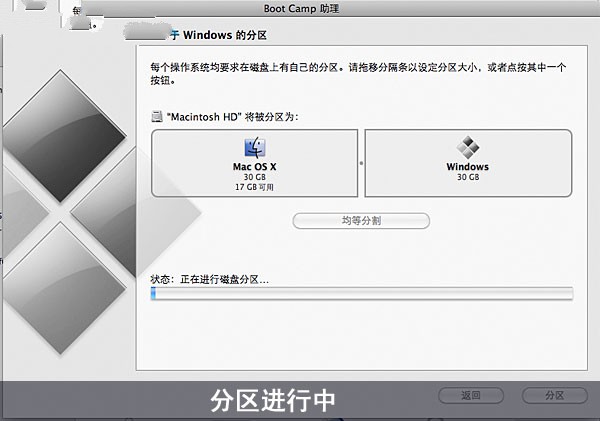
Task: Click the Windows 30 GB size text
Action: (467, 177)
